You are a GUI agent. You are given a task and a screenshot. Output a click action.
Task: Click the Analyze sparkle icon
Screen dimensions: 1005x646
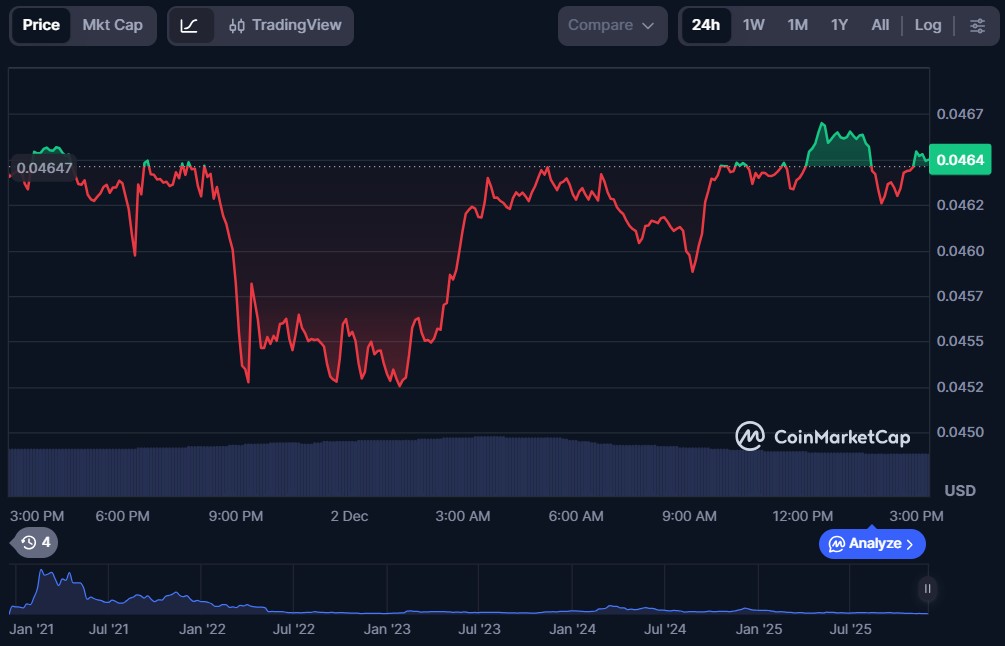click(x=837, y=544)
